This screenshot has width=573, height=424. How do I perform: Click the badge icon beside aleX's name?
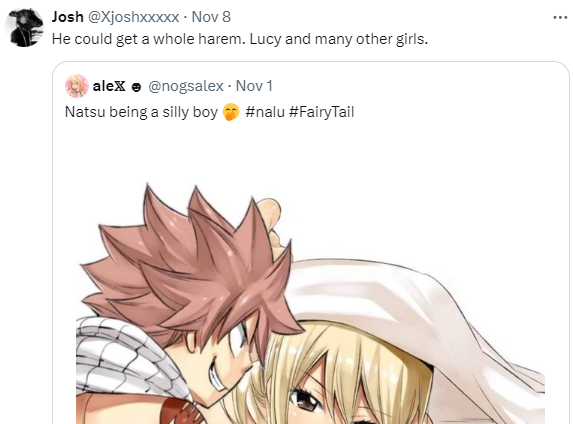(x=136, y=87)
